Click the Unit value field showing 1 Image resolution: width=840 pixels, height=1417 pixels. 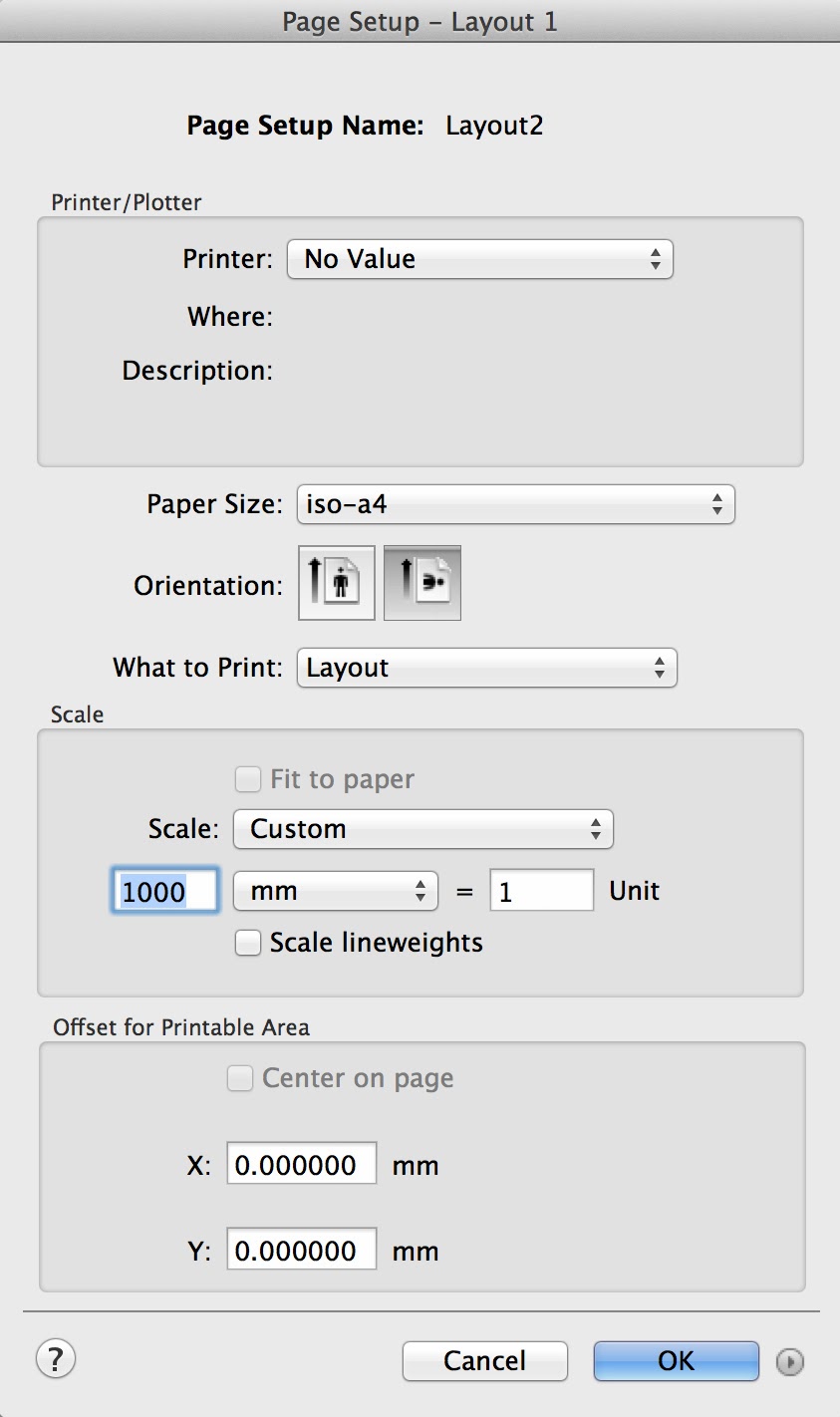click(541, 890)
